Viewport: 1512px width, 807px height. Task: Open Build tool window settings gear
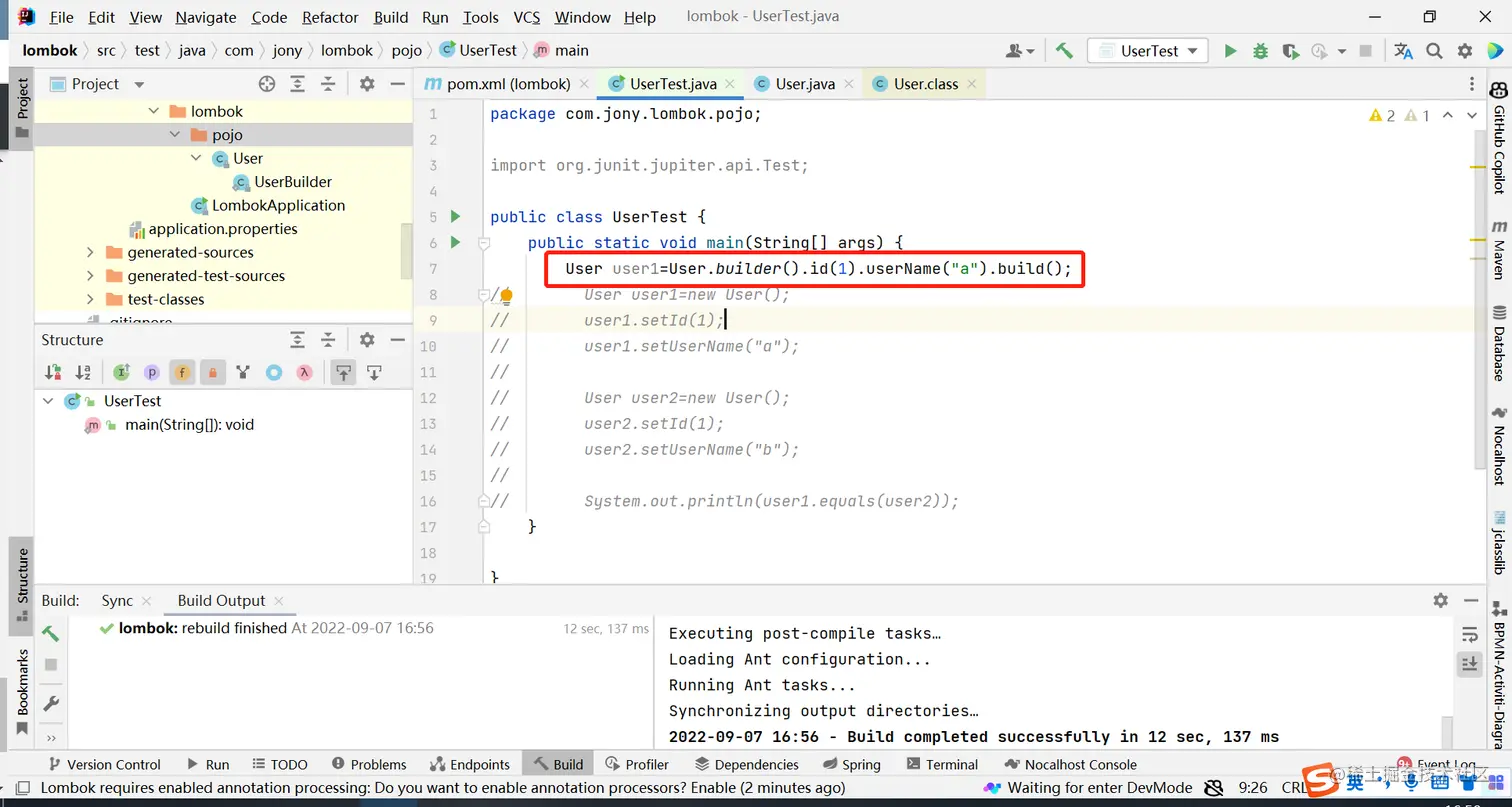pos(1440,600)
